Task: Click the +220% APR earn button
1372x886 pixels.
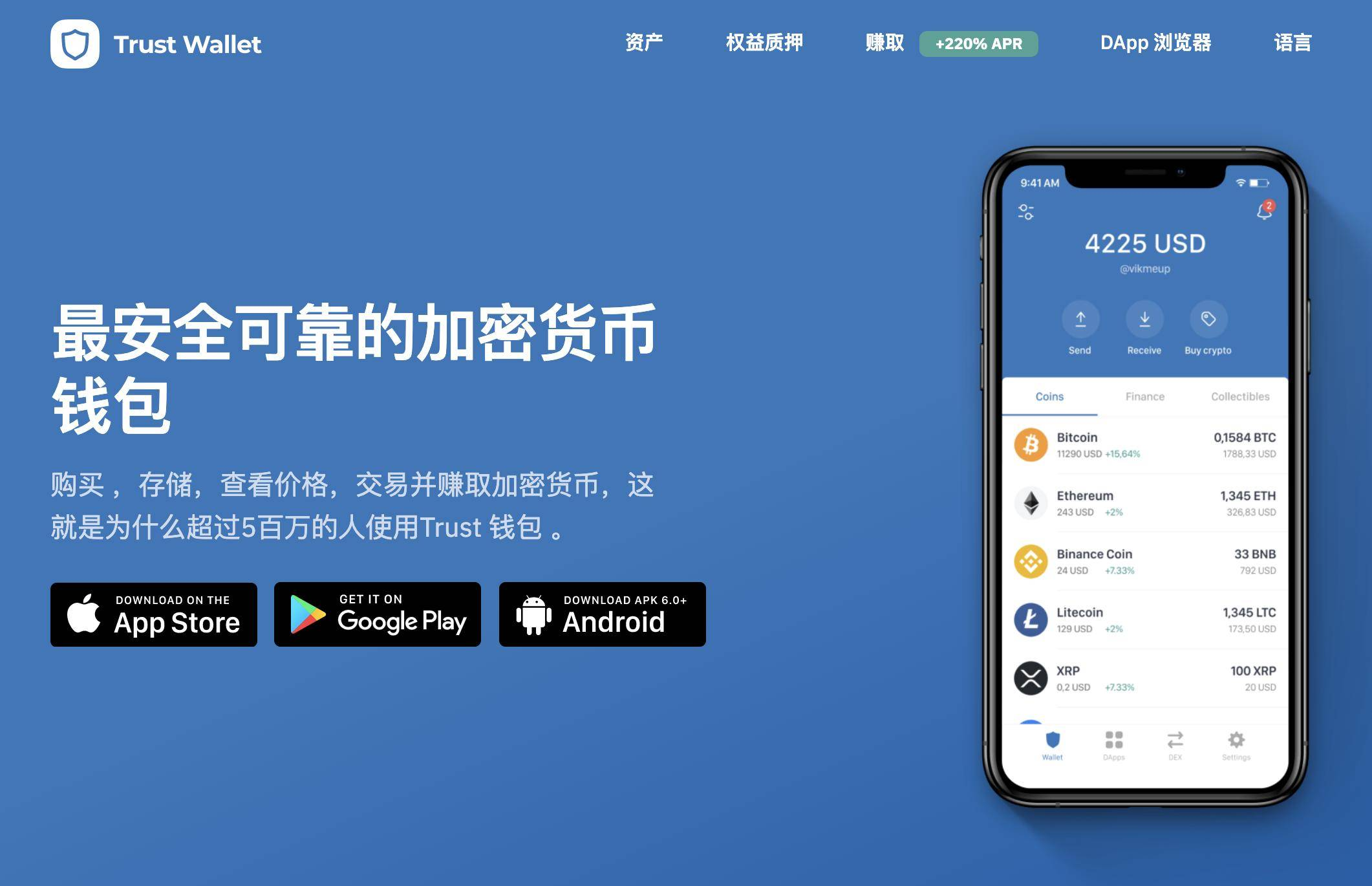Action: (983, 41)
